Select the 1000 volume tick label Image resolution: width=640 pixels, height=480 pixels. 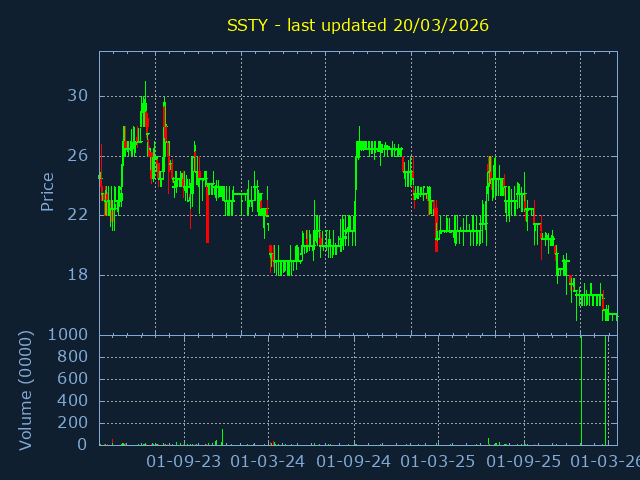coord(68,335)
